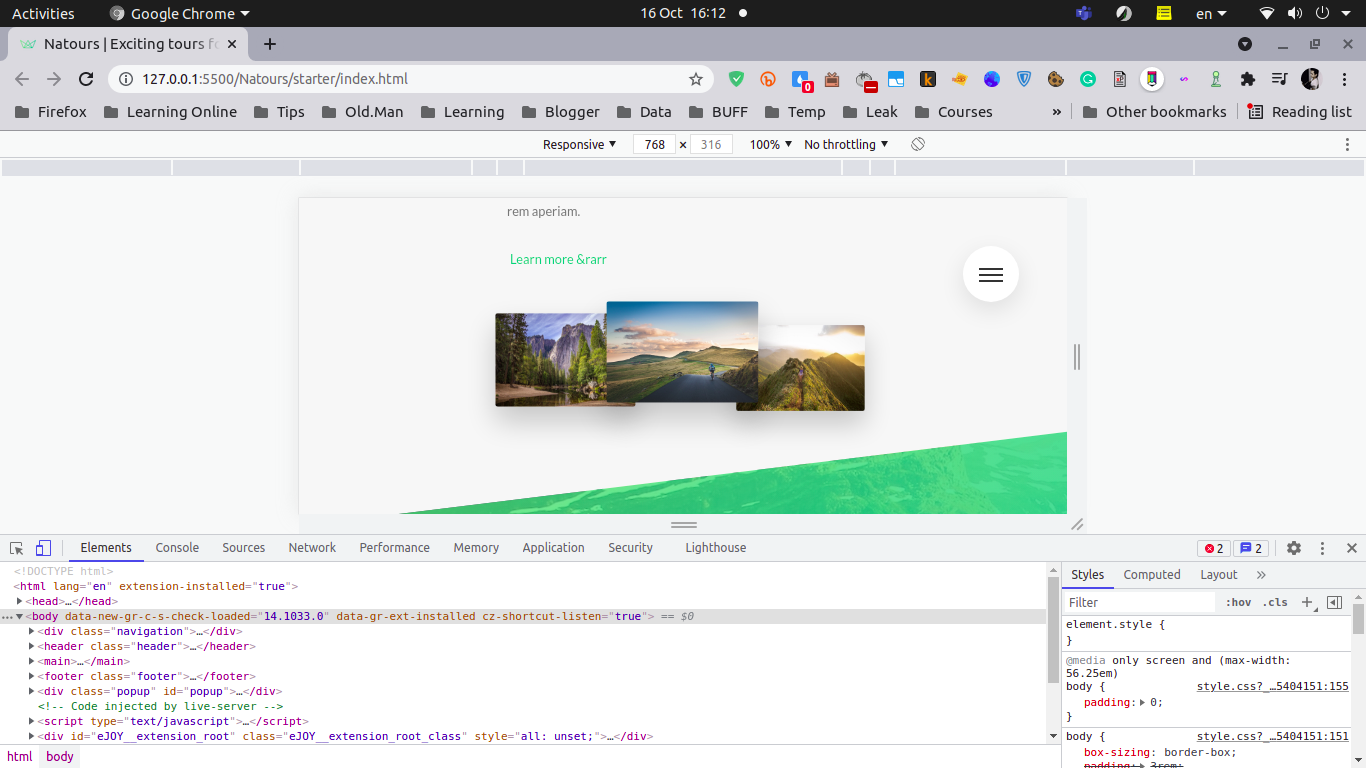This screenshot has width=1366, height=768.
Task: Click the red errors count badge
Action: (x=1214, y=548)
